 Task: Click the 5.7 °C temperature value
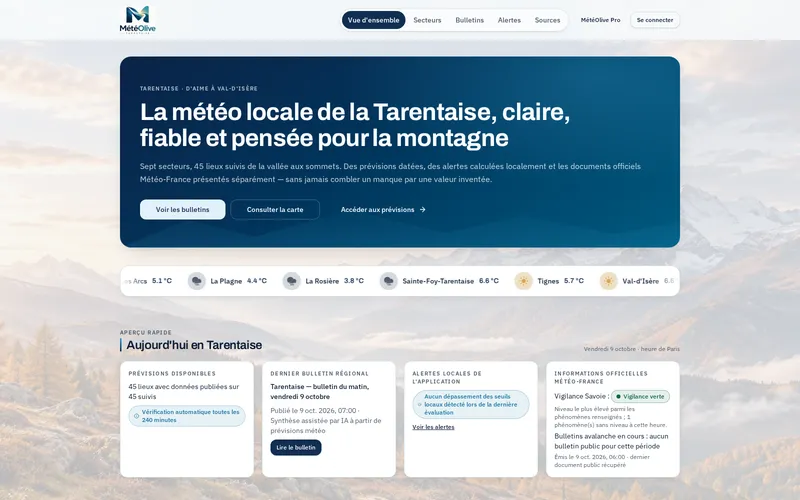(574, 281)
